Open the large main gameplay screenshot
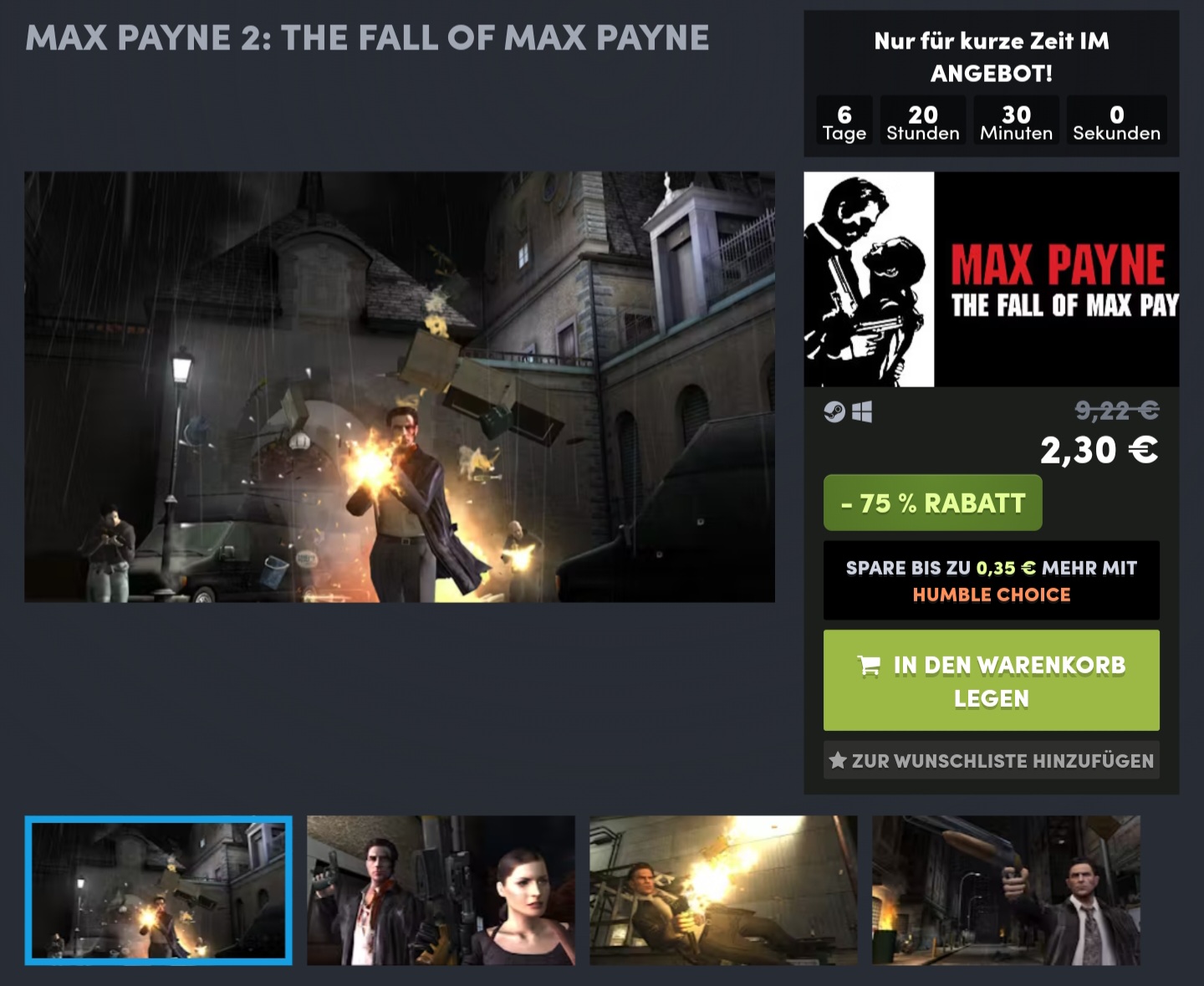The height and width of the screenshot is (986, 1204). (x=400, y=387)
